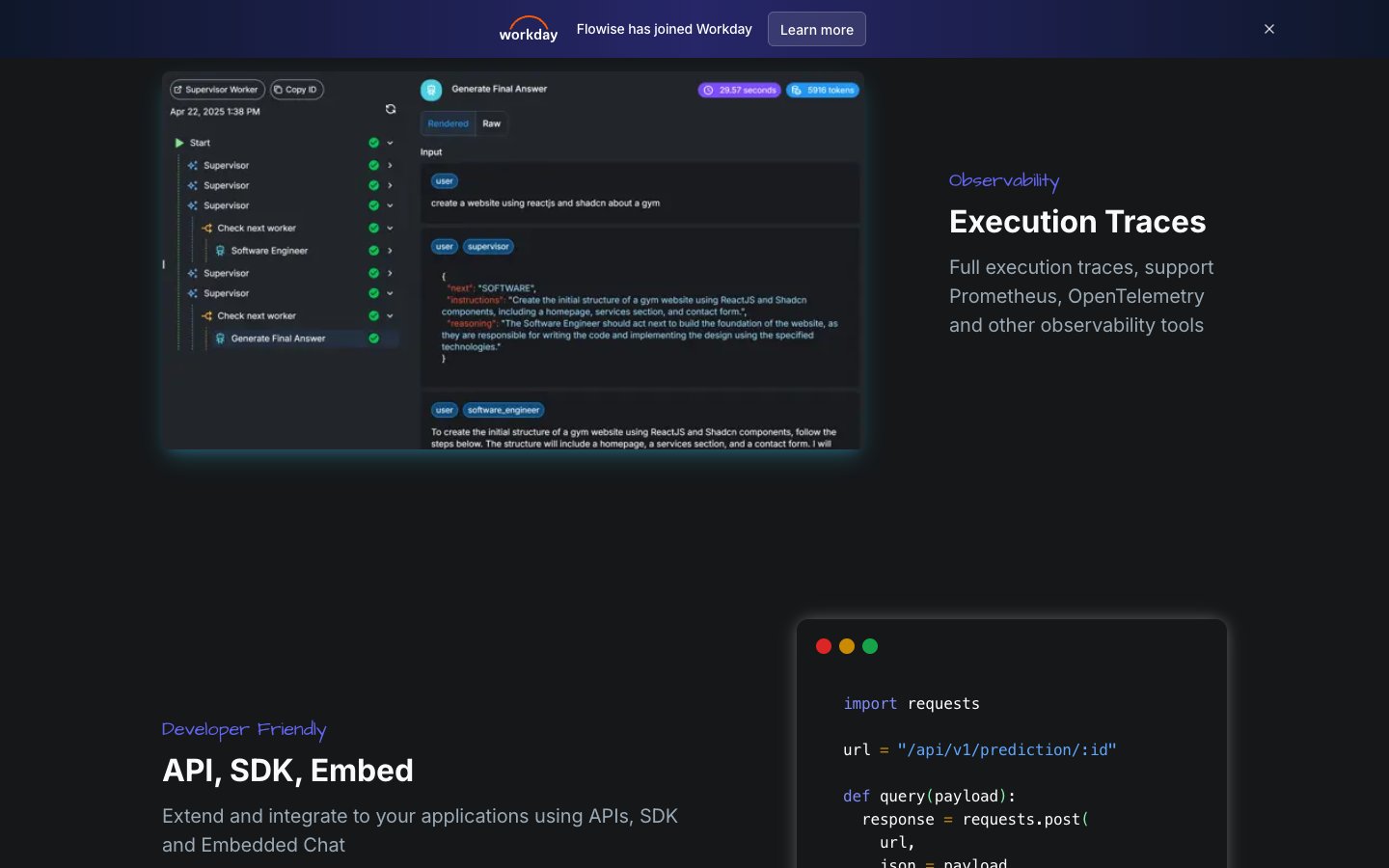Viewport: 1389px width, 868px height.
Task: Click the teal avatar beside the Generate Final Answer heading
Action: pos(431,90)
